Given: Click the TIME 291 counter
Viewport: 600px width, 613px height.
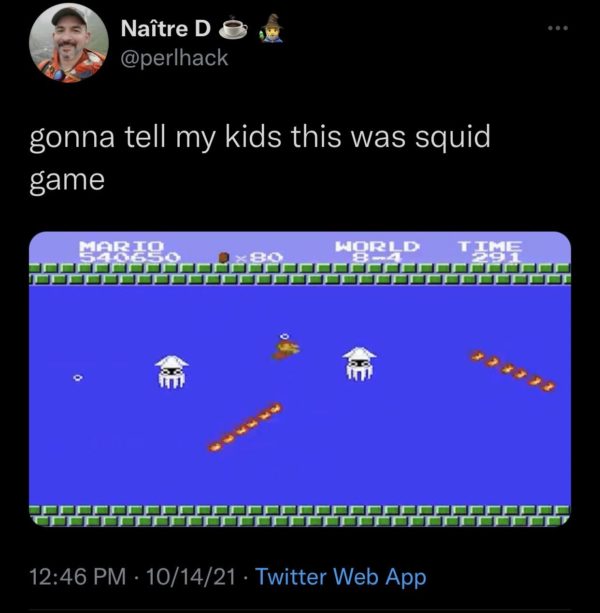Looking at the screenshot, I should (490, 251).
